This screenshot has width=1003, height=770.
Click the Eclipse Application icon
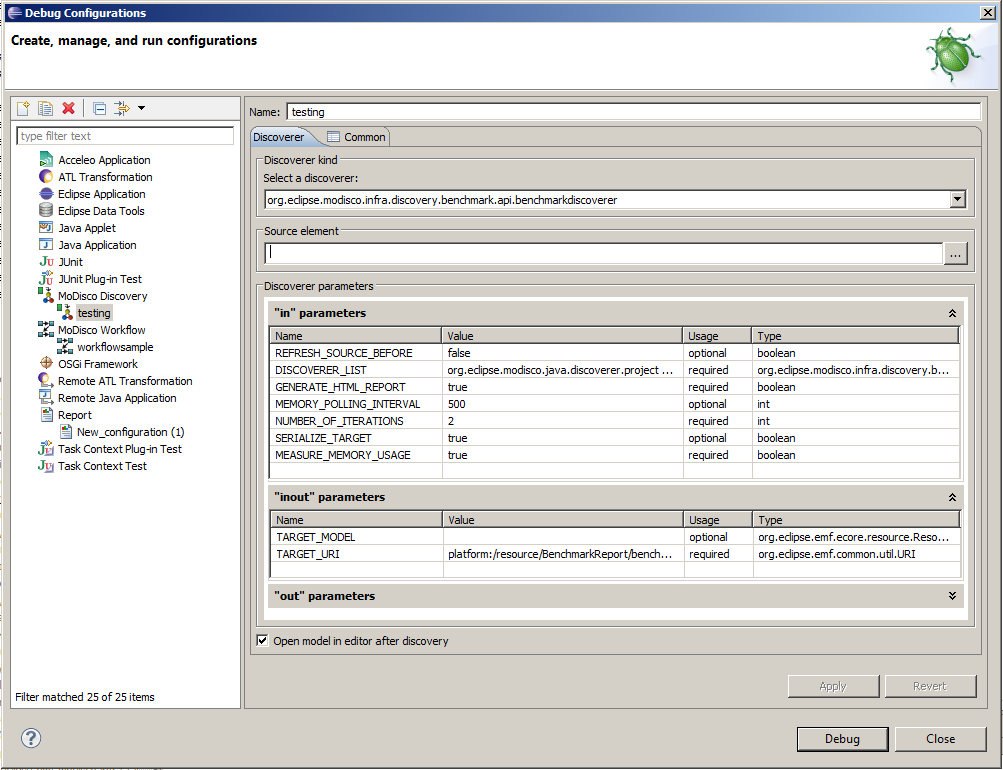point(46,193)
